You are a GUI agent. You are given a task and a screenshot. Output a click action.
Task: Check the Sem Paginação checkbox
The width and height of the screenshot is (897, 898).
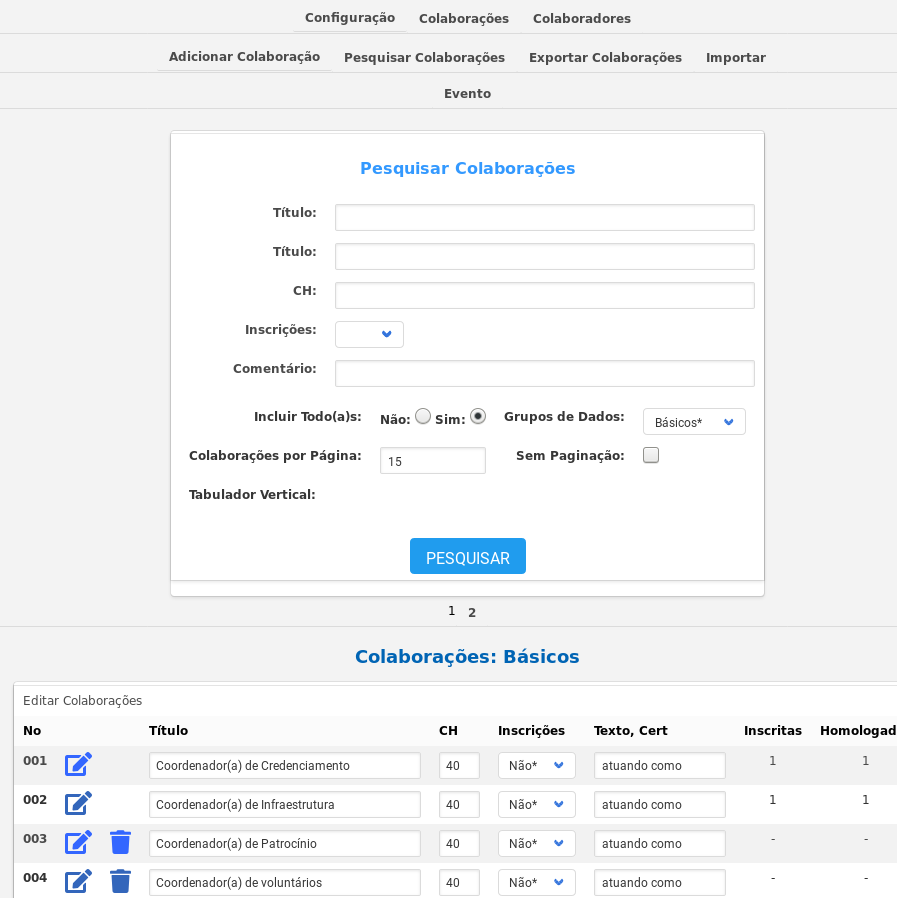point(651,455)
